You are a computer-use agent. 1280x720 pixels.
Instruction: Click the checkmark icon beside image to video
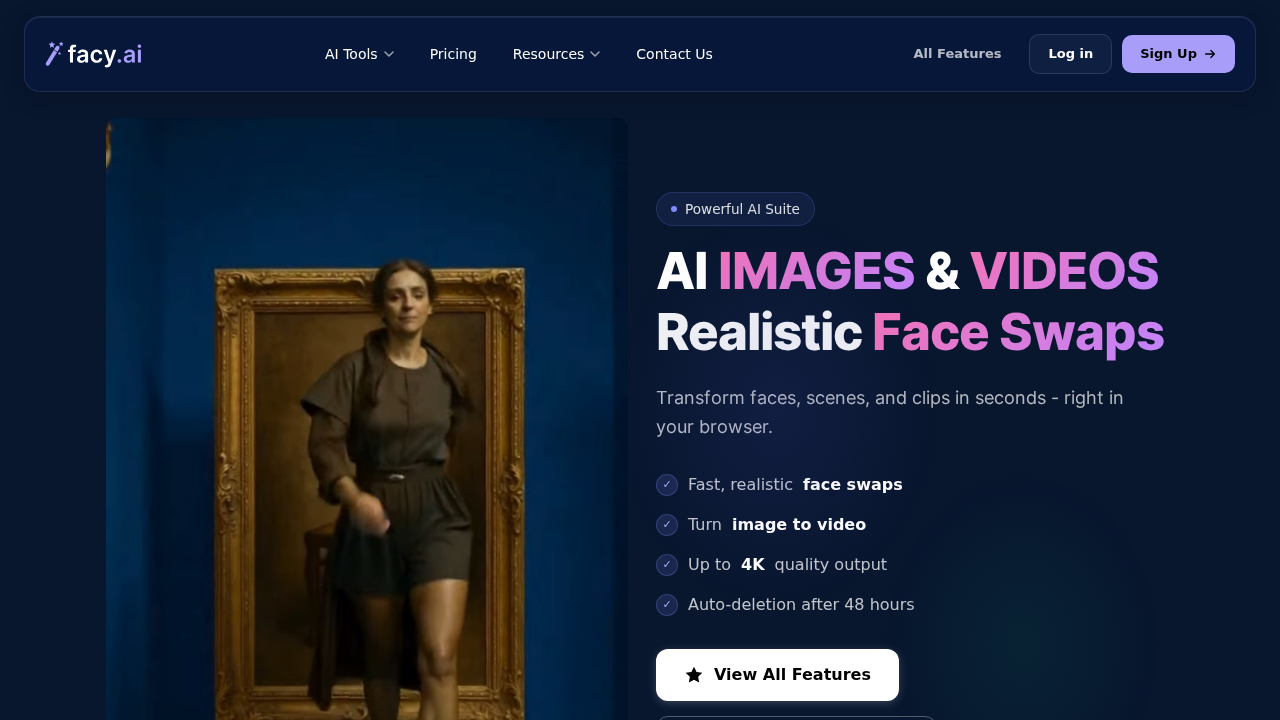click(667, 525)
